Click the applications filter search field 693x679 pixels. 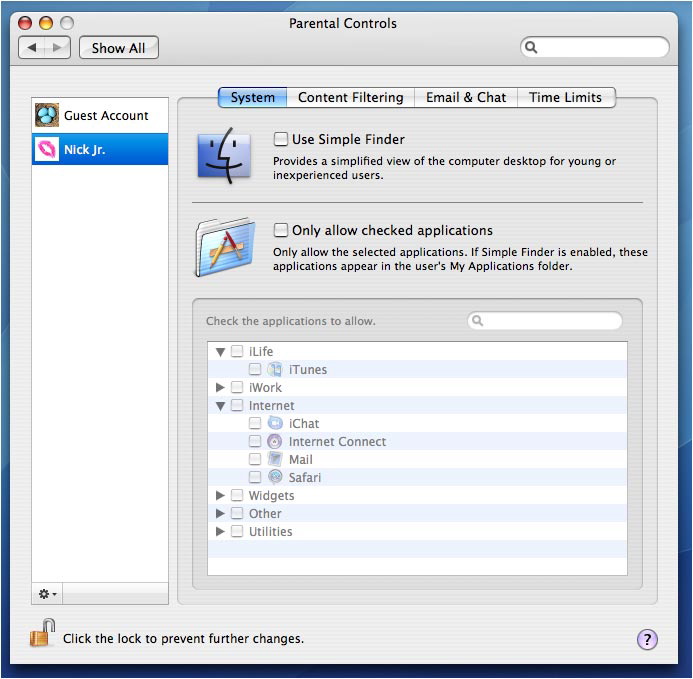(545, 320)
